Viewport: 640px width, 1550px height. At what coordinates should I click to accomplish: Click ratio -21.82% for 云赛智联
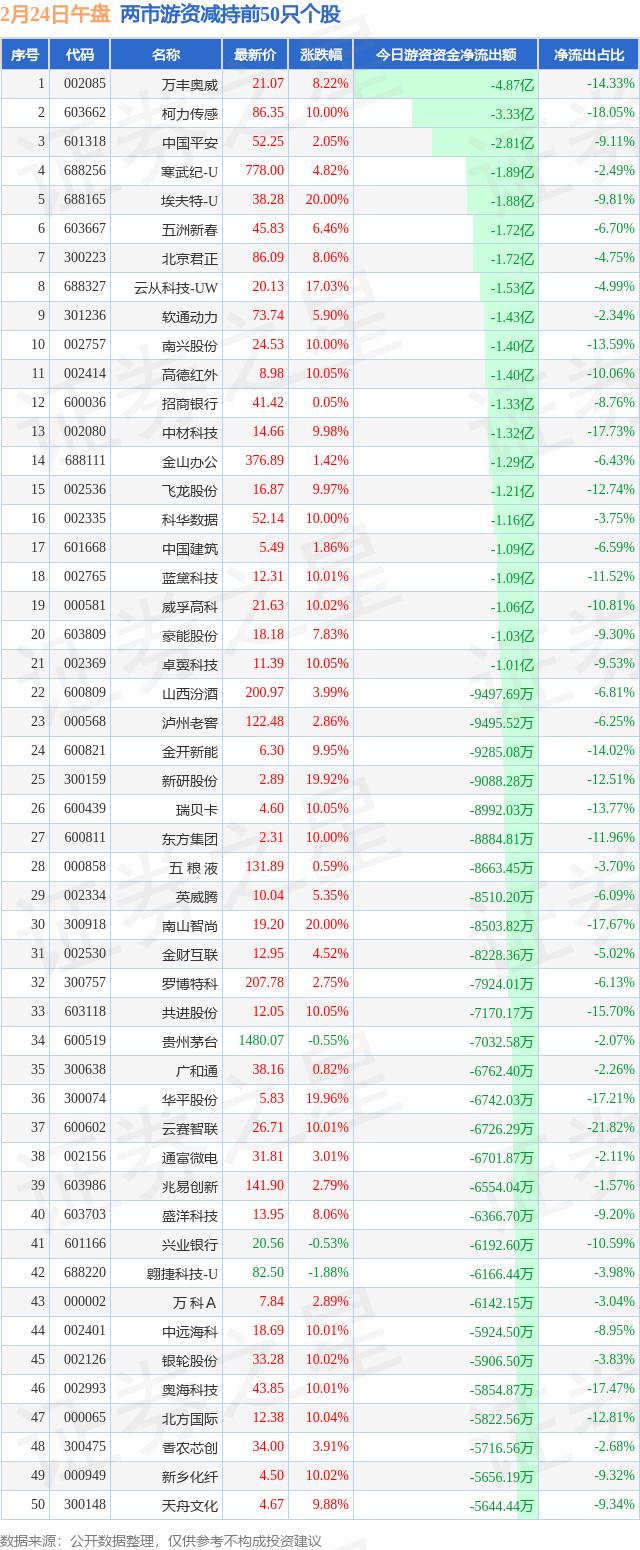click(610, 1128)
